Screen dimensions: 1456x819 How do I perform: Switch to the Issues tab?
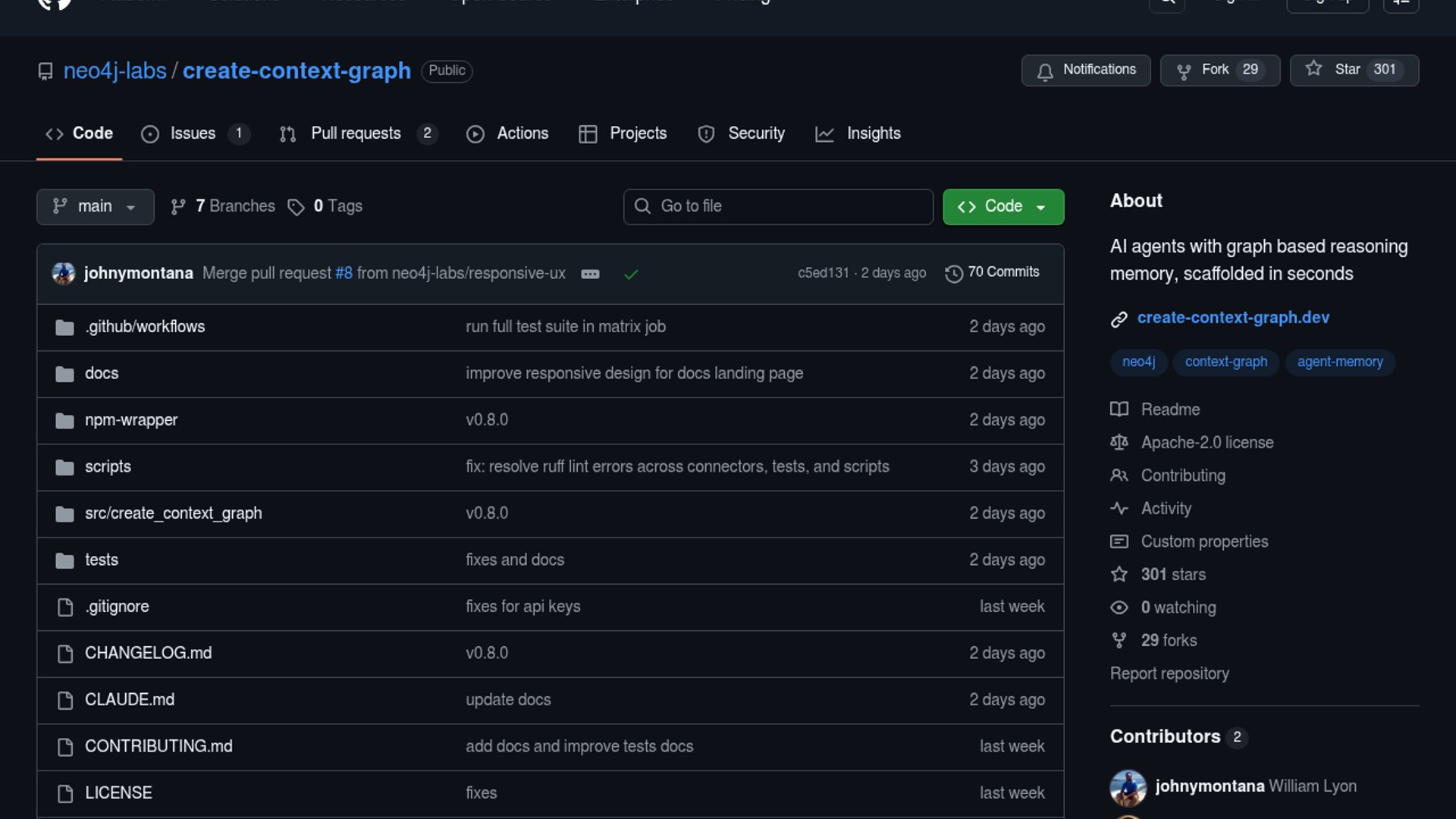[x=193, y=133]
